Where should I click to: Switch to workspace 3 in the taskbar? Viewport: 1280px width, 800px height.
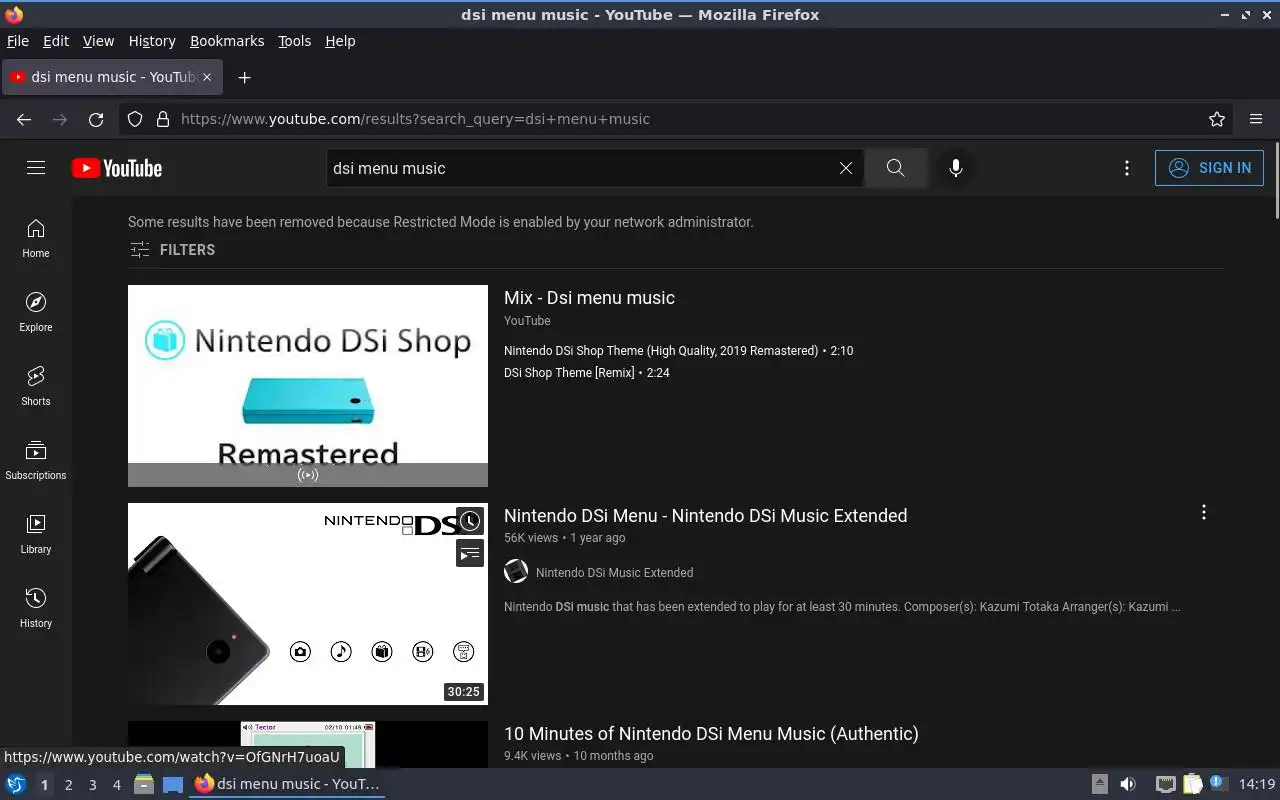click(x=92, y=785)
